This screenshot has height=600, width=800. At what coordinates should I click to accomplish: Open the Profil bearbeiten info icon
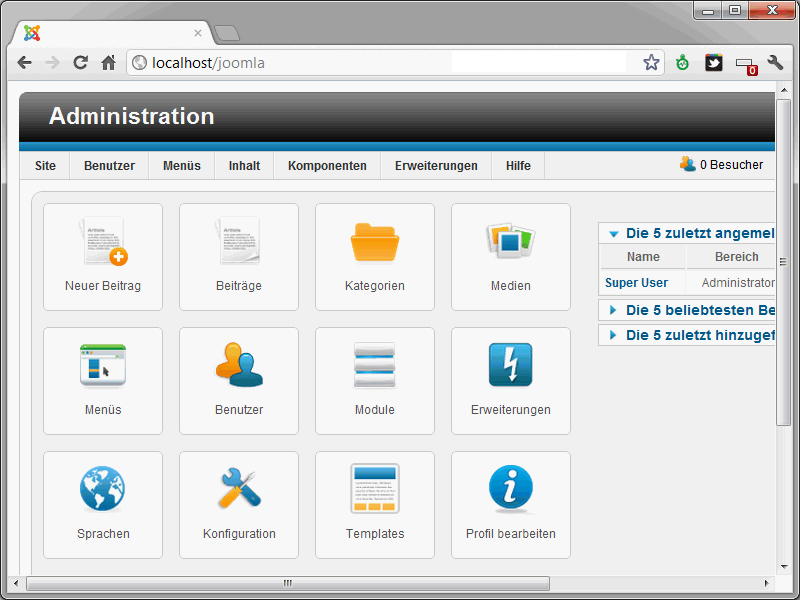tap(511, 491)
